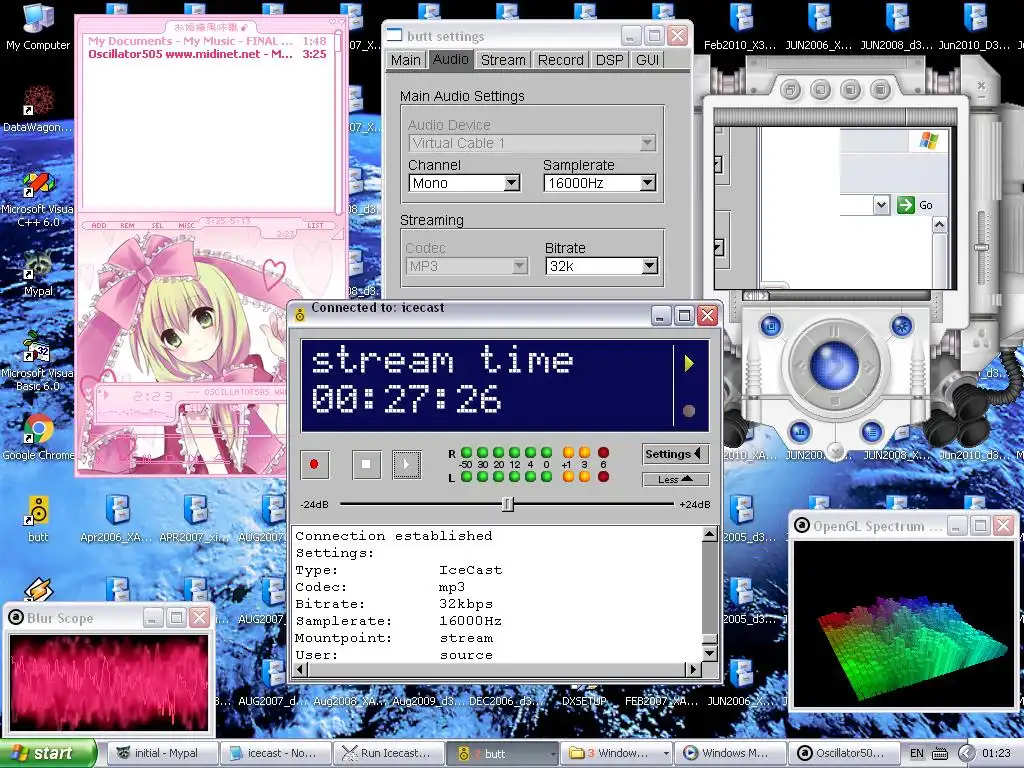Image resolution: width=1024 pixels, height=768 pixels.
Task: Click the blue playlist button on robot player
Action: click(872, 431)
